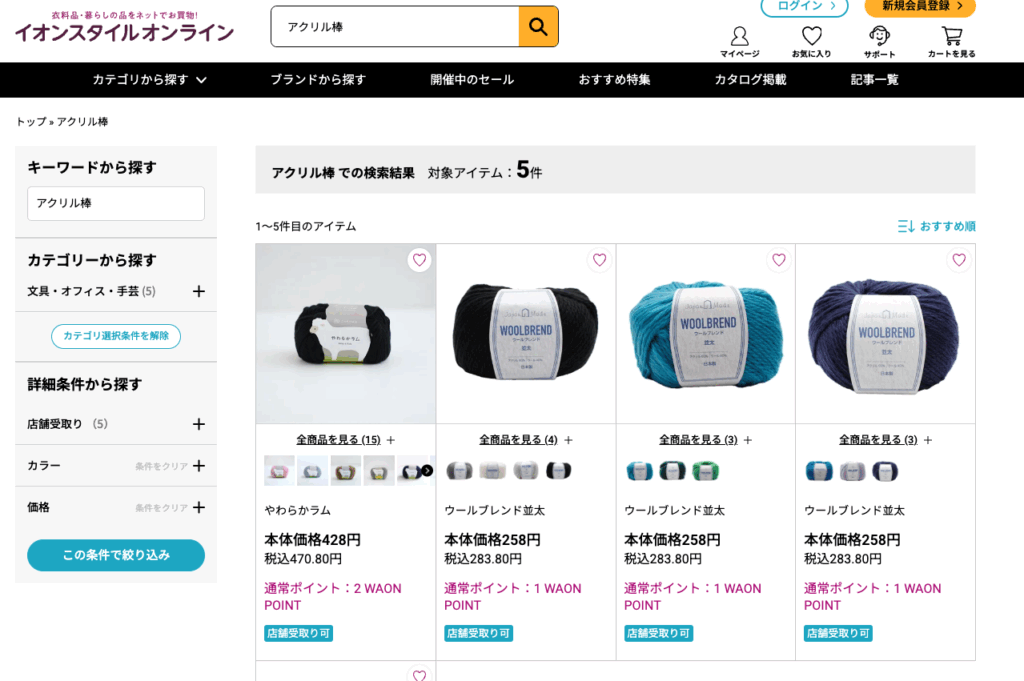Image resolution: width=1024 pixels, height=681 pixels.
Task: Open the teal ウールブレンド yarn image
Action: [x=705, y=334]
